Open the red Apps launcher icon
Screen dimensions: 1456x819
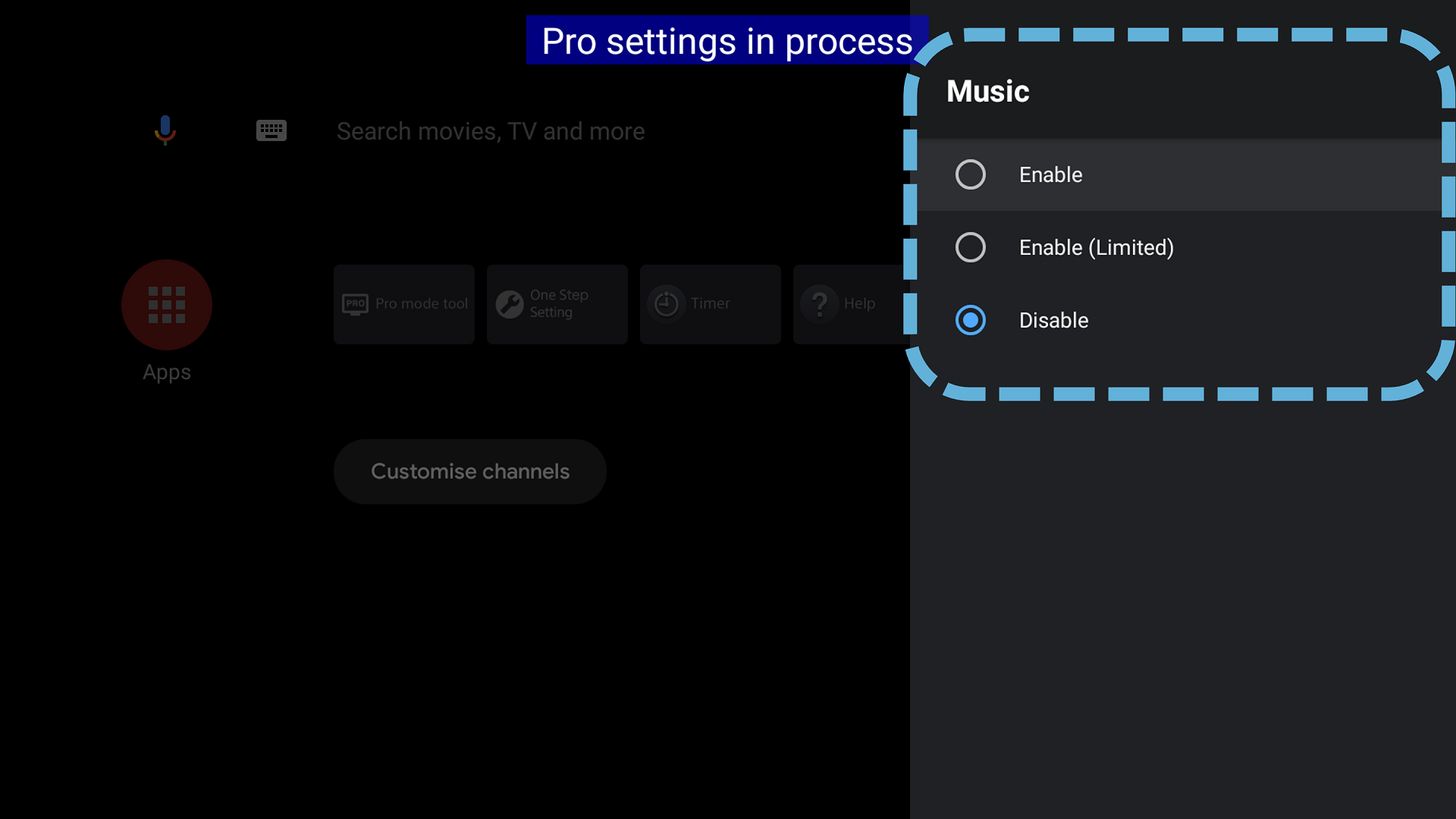point(167,305)
